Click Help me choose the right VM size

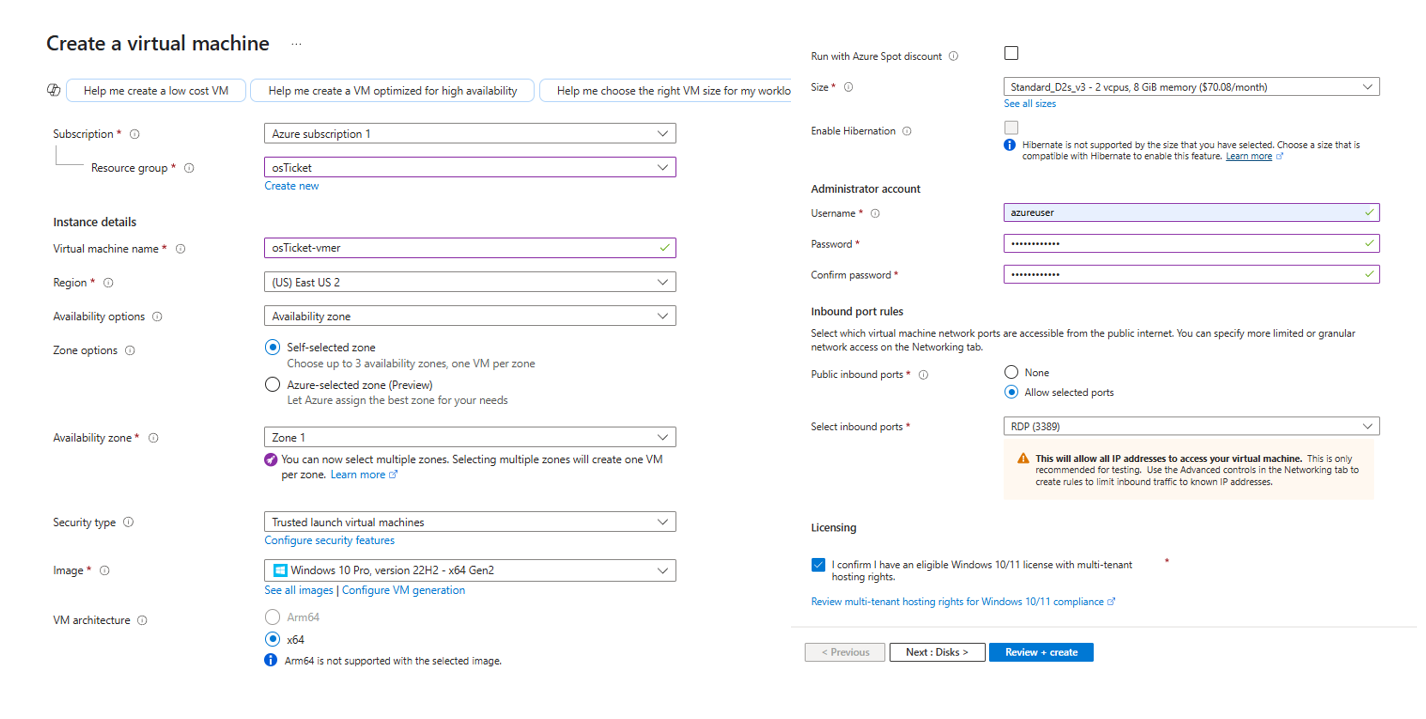tap(666, 91)
